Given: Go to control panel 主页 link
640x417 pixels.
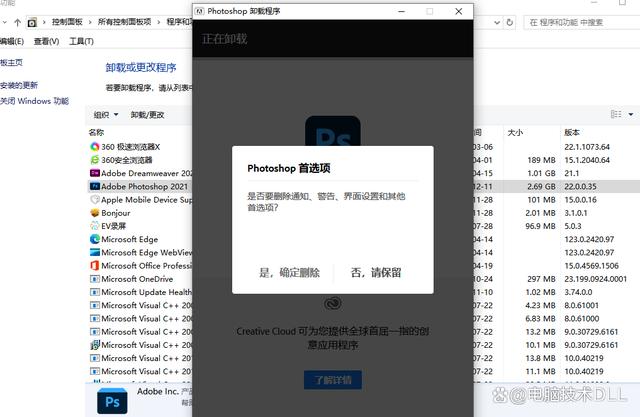Looking at the screenshot, I should point(11,62).
